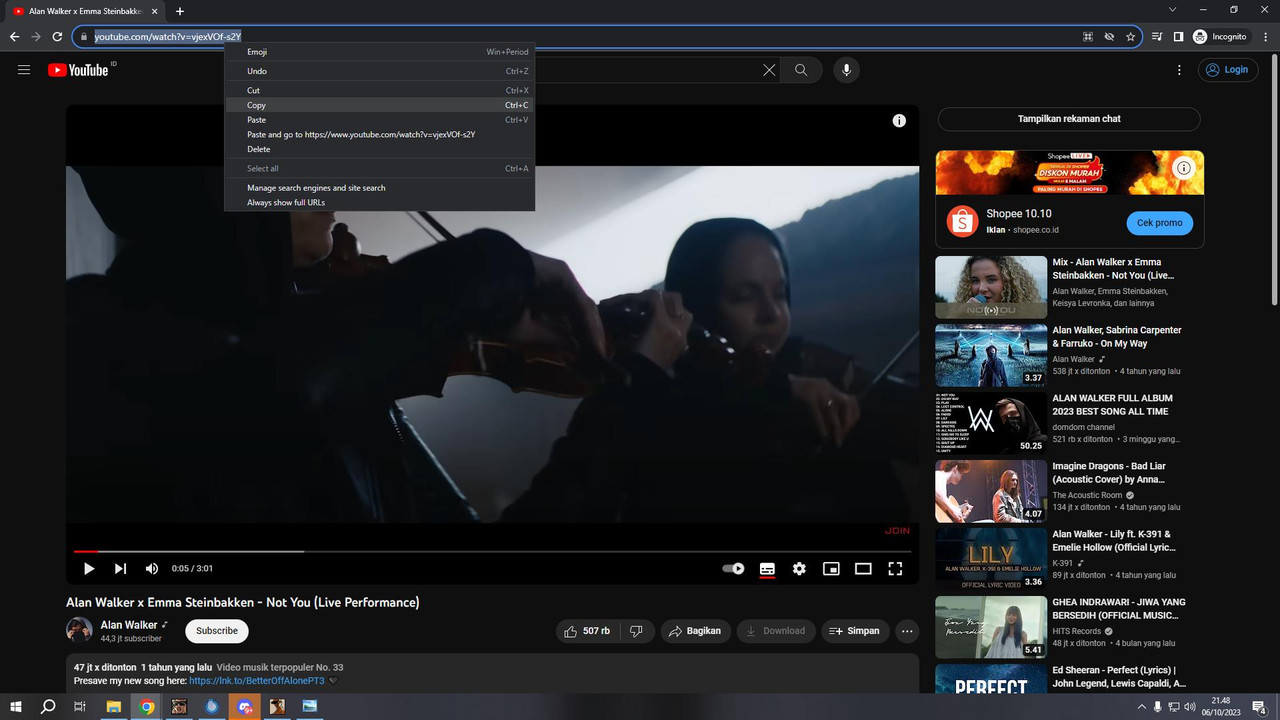Reload the page
1280x720 pixels.
59,37
